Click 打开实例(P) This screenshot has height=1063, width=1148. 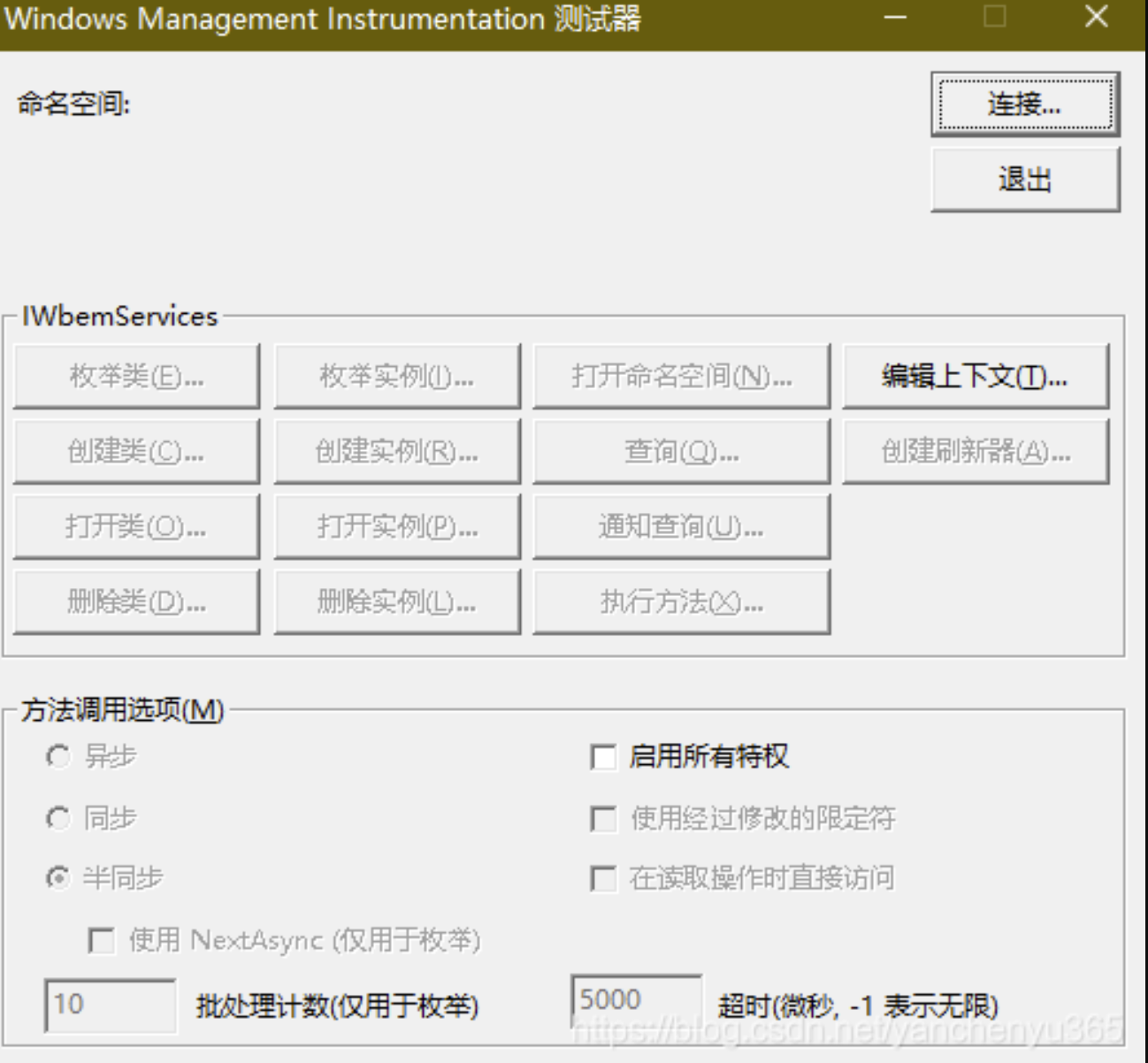[x=397, y=525]
